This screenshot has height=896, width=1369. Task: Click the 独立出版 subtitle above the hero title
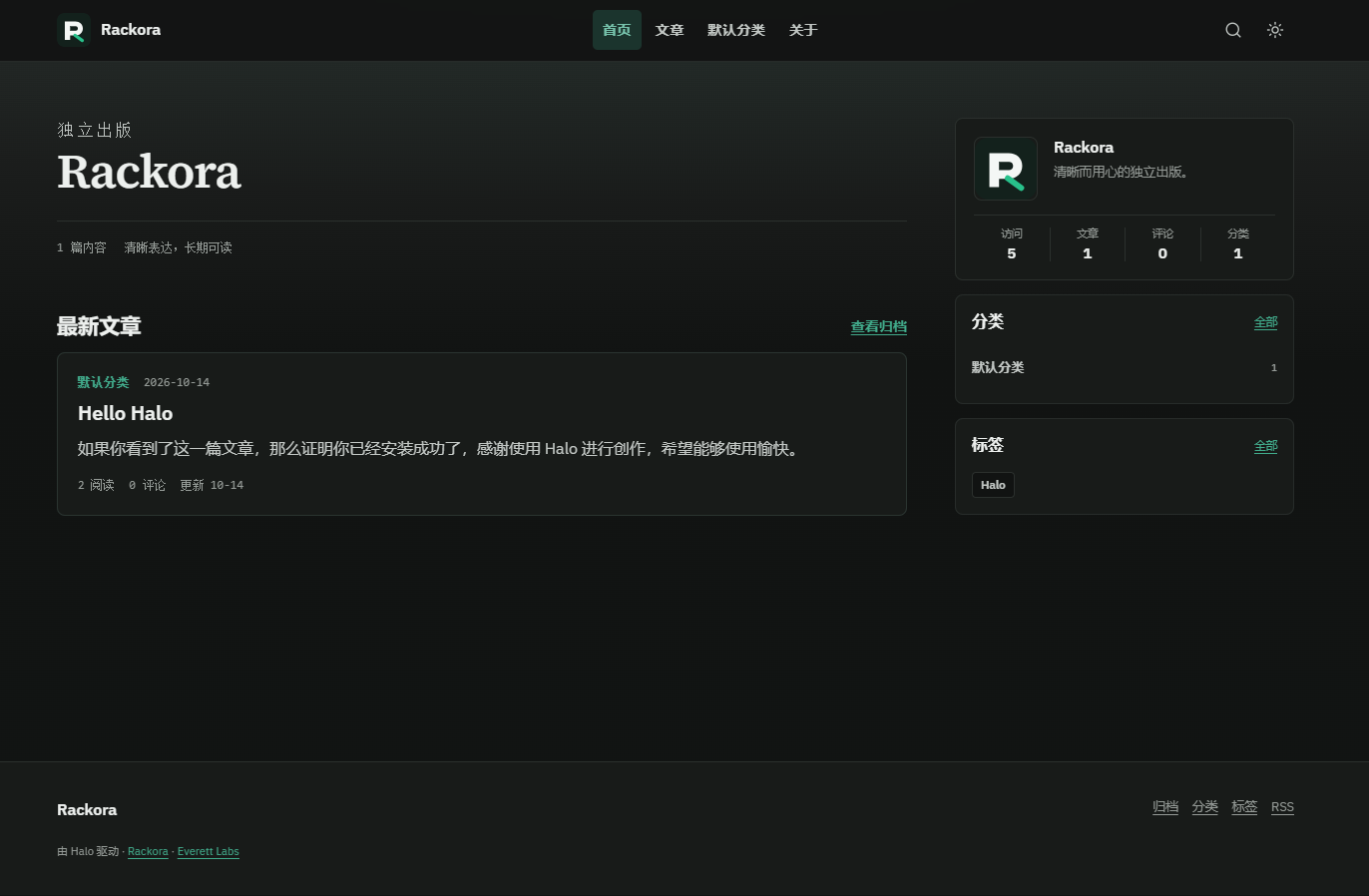pos(95,130)
